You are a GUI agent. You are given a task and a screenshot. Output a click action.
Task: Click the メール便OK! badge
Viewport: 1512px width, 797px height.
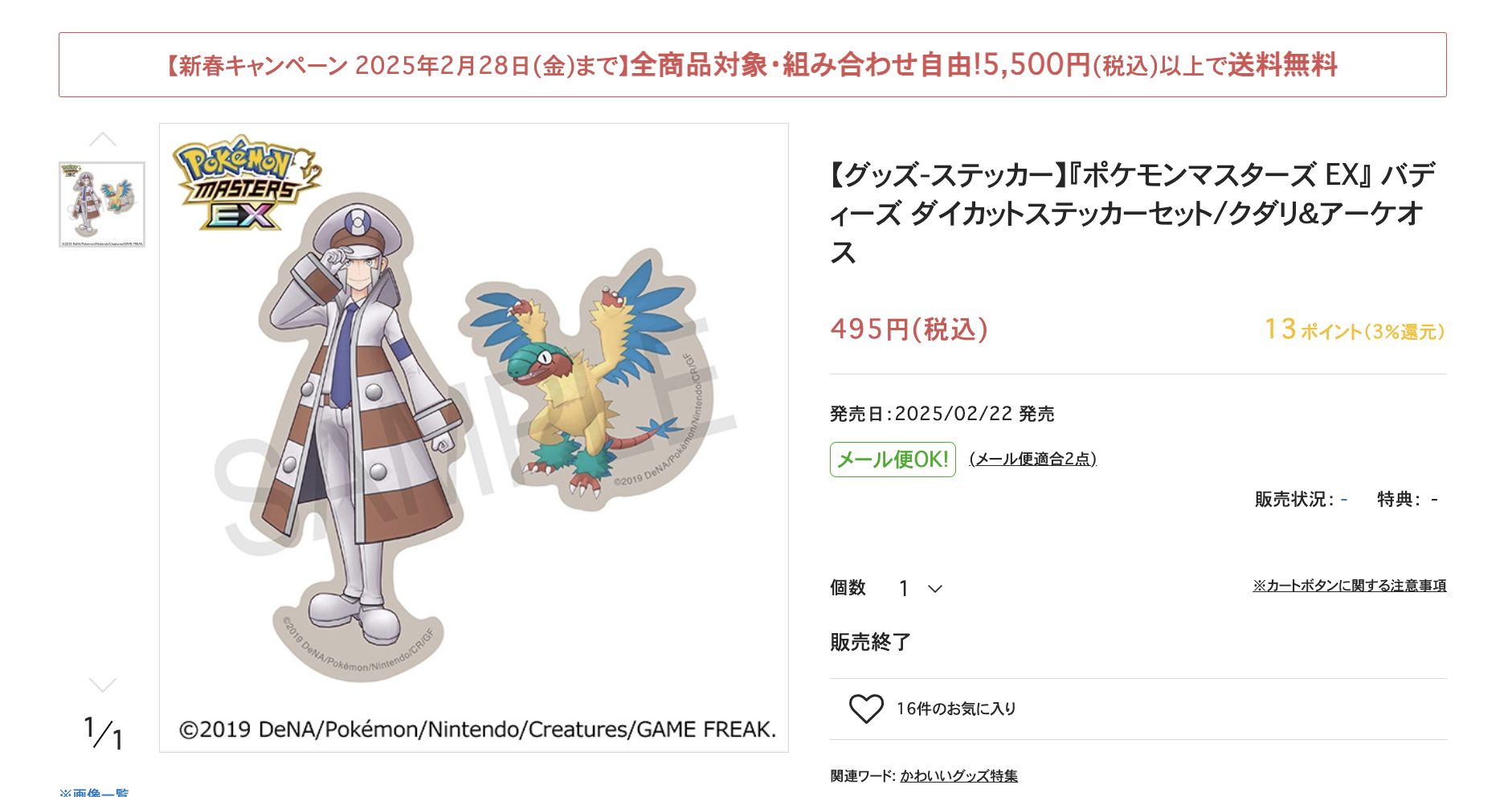893,460
